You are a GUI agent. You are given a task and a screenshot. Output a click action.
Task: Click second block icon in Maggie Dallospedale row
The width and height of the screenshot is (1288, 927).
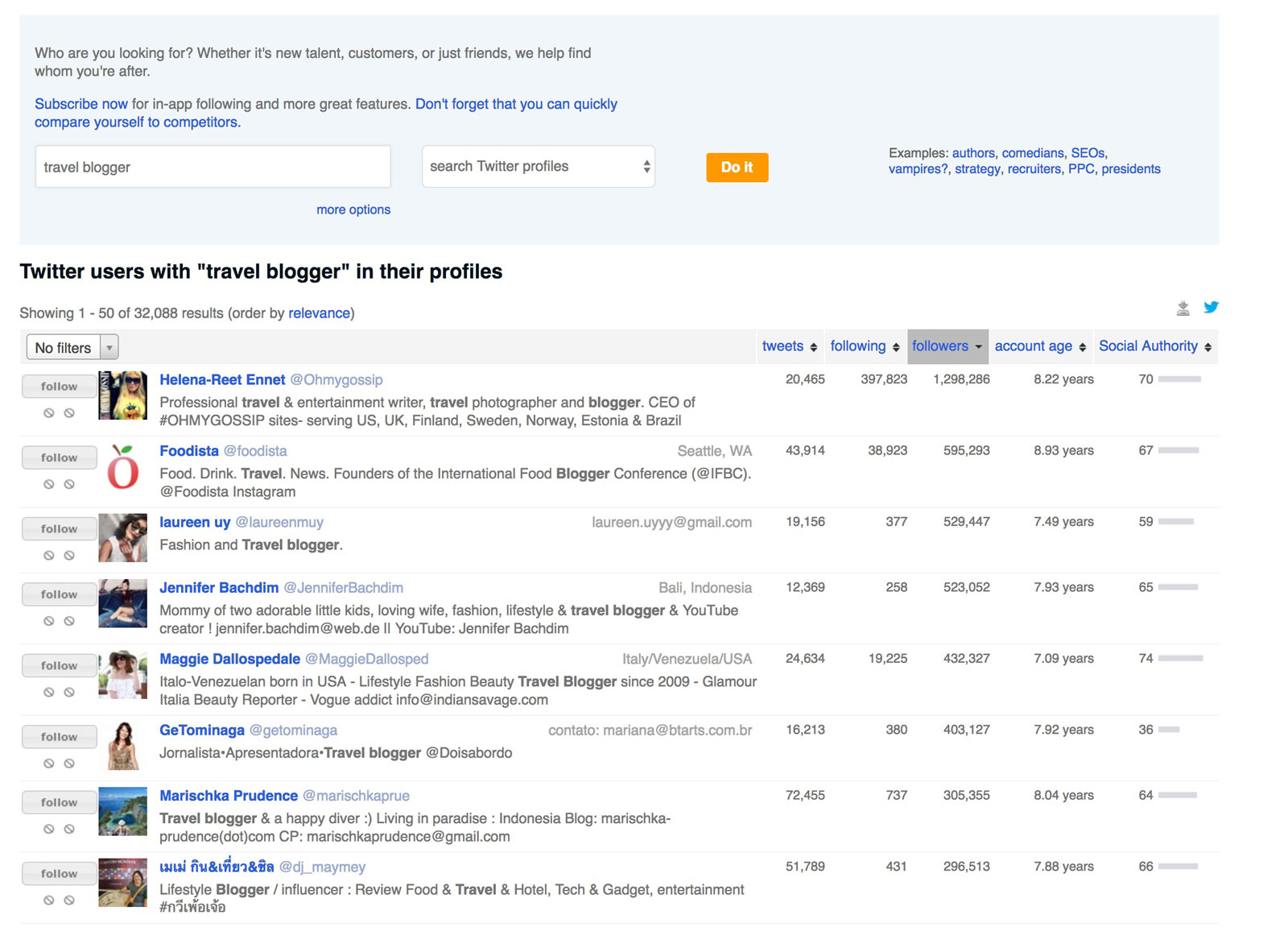click(x=69, y=693)
